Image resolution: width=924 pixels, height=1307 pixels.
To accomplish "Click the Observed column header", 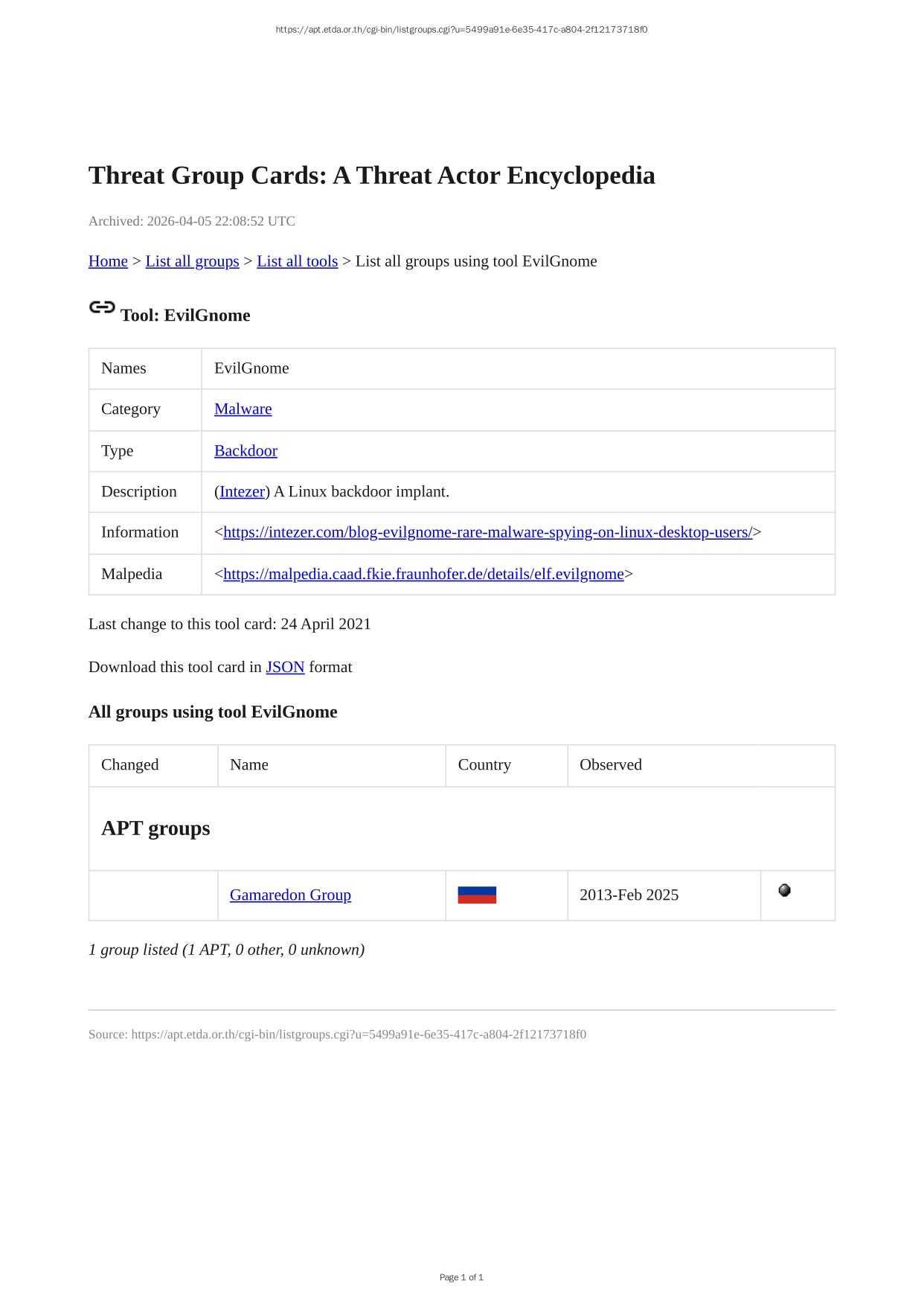I will 610,765.
